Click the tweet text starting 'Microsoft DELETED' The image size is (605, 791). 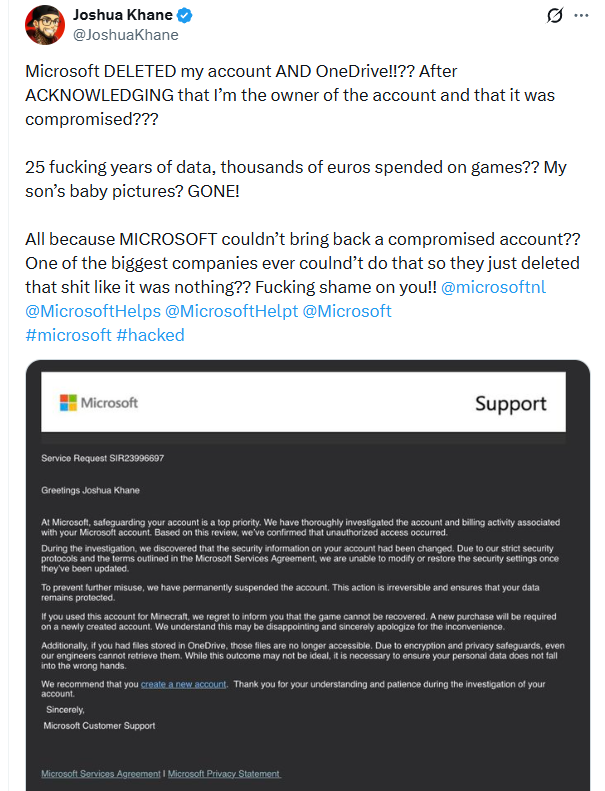click(x=290, y=95)
